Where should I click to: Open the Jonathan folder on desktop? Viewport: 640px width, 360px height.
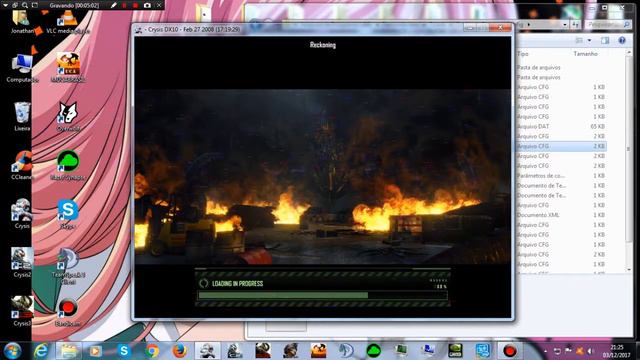(22, 22)
